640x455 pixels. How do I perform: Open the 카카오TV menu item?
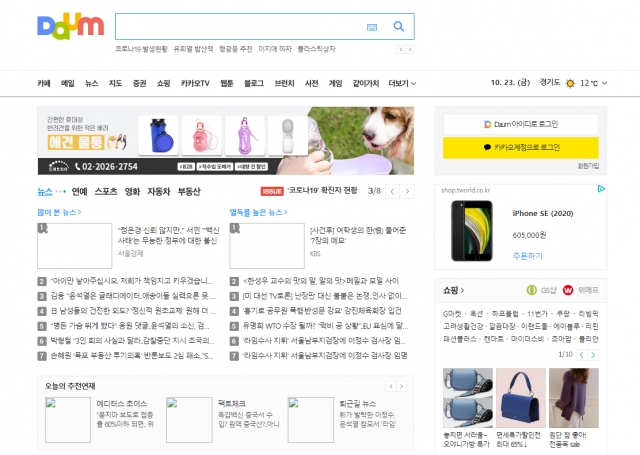point(195,83)
